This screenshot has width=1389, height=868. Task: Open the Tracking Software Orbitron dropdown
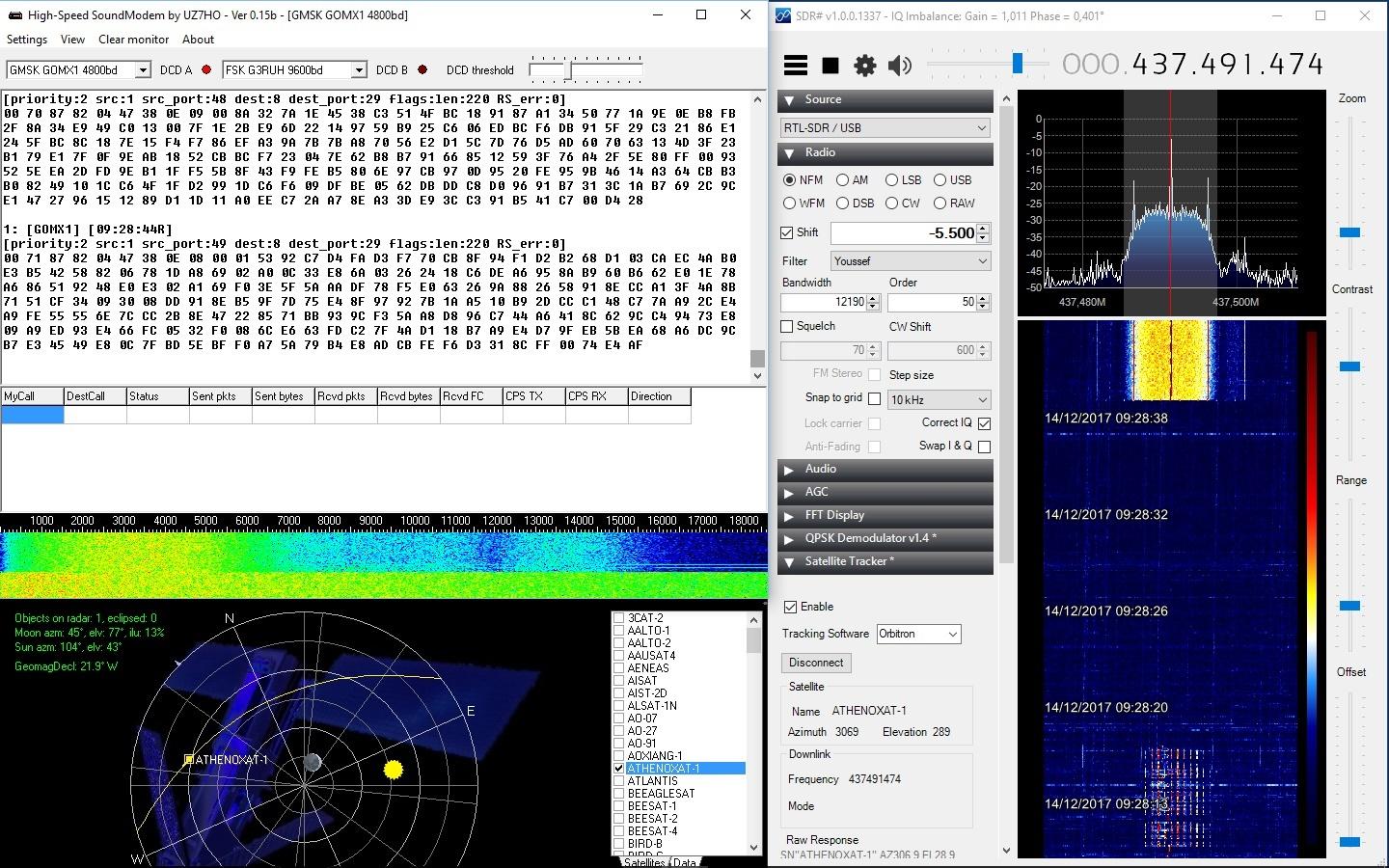point(918,634)
